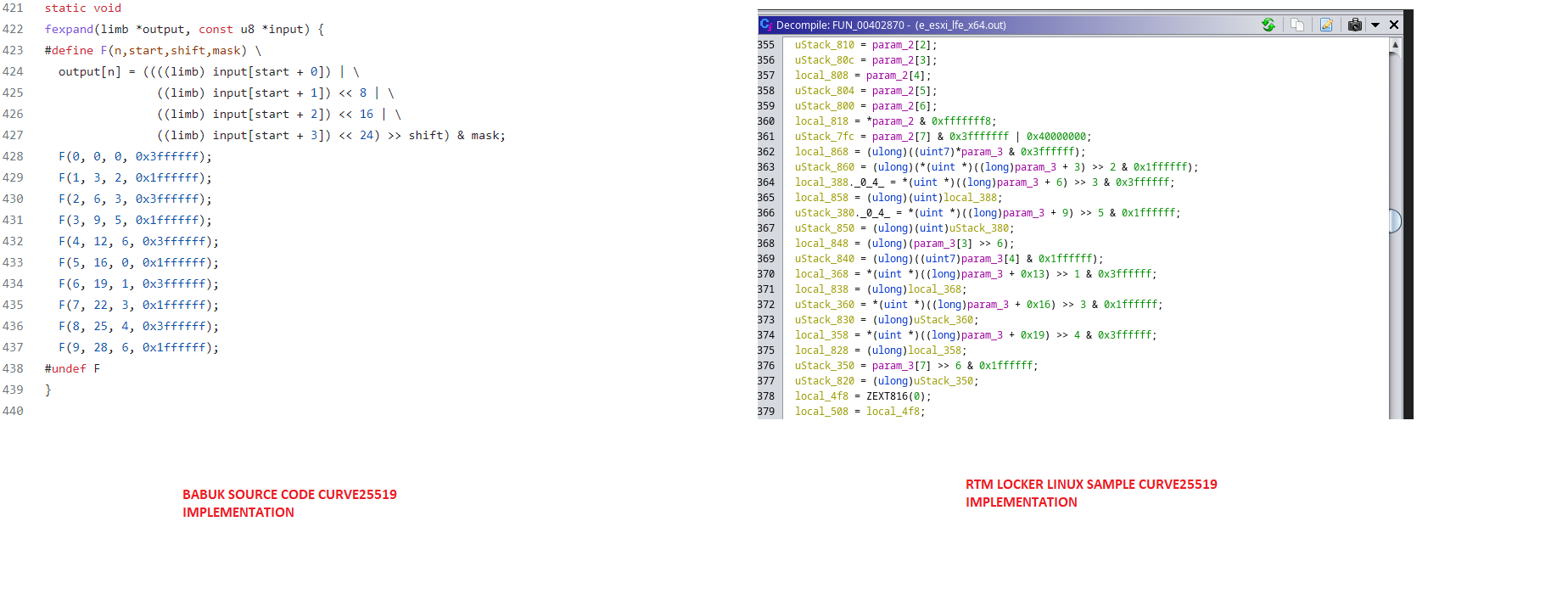Click the Decompile scrollbar up arrow
1568x589 pixels.
click(1395, 45)
